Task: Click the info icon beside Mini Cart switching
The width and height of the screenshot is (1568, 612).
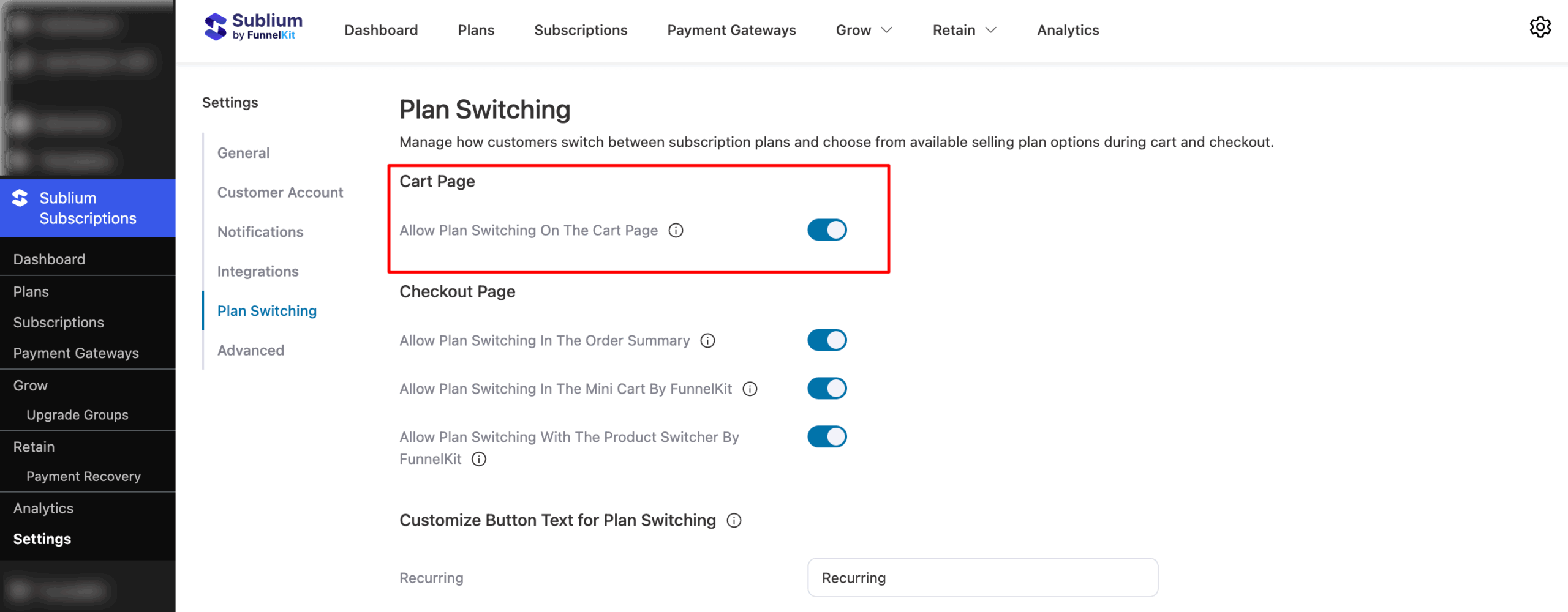Action: click(750, 388)
